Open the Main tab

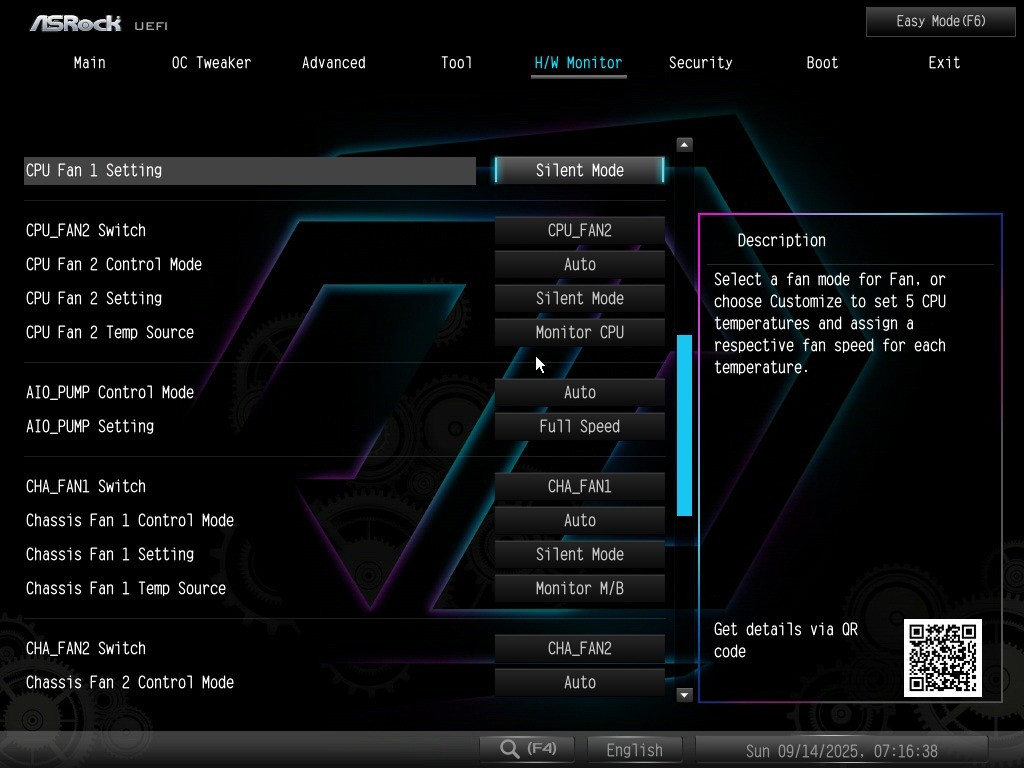(x=89, y=63)
